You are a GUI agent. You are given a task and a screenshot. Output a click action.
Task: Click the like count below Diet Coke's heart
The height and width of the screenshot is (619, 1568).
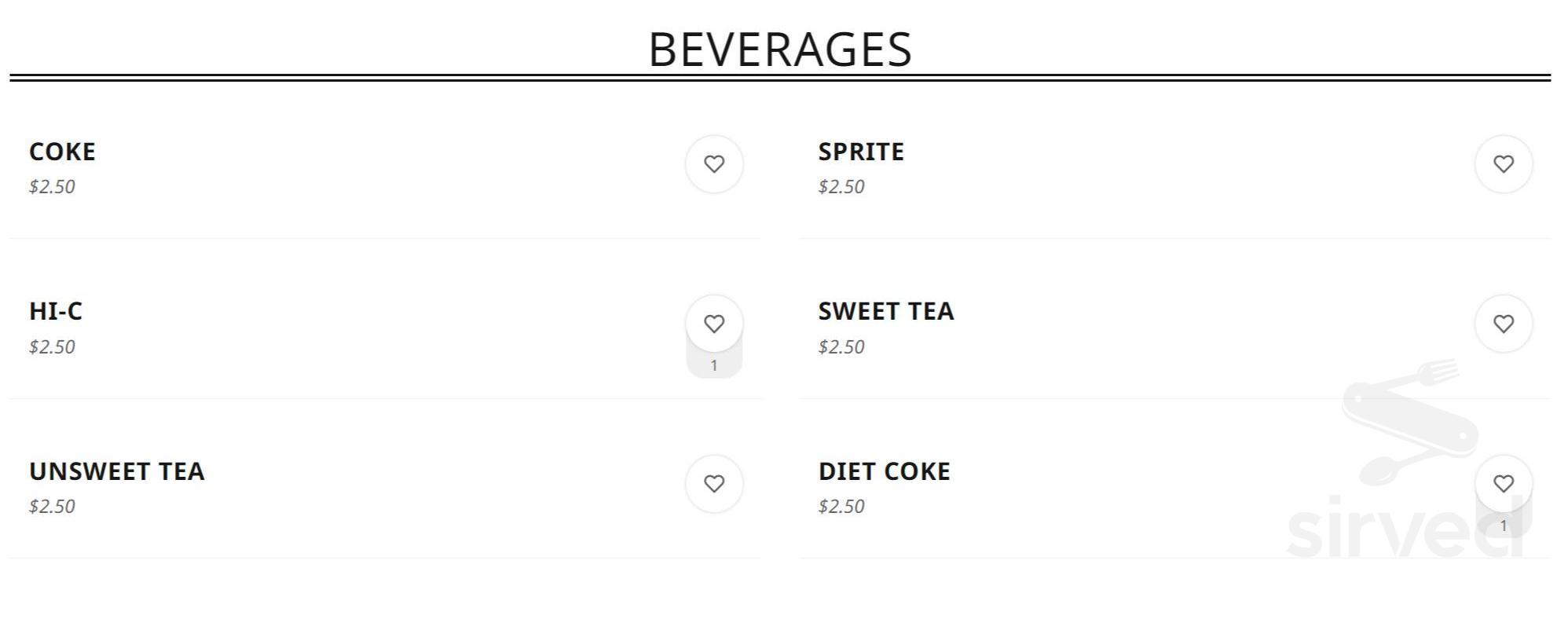tap(1503, 526)
